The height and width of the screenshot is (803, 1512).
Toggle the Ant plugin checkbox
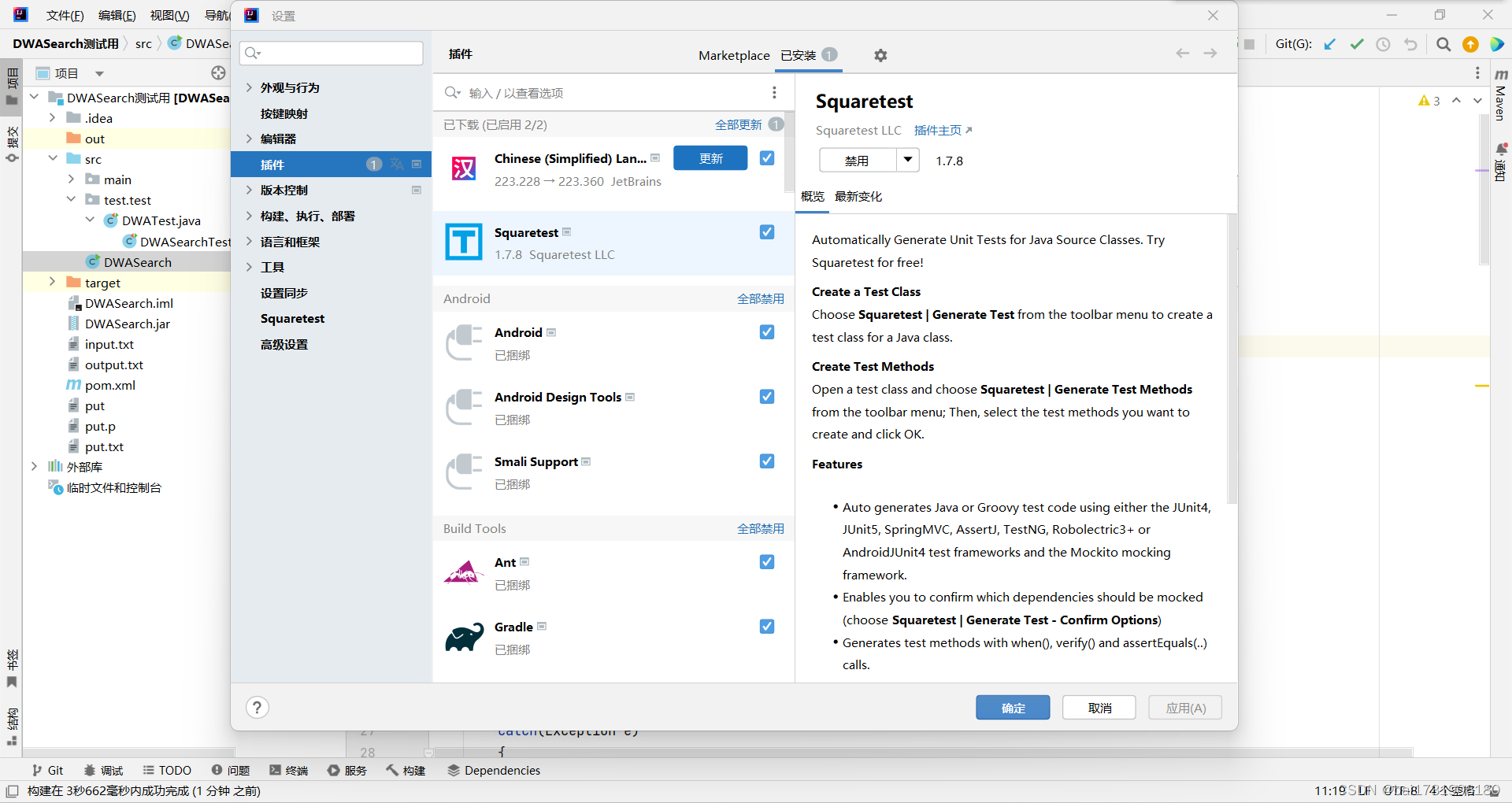pos(767,562)
